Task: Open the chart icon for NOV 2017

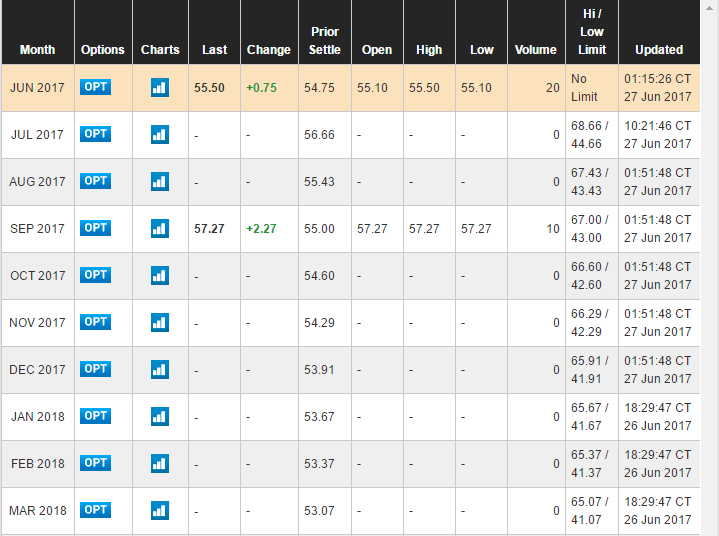Action: click(160, 322)
